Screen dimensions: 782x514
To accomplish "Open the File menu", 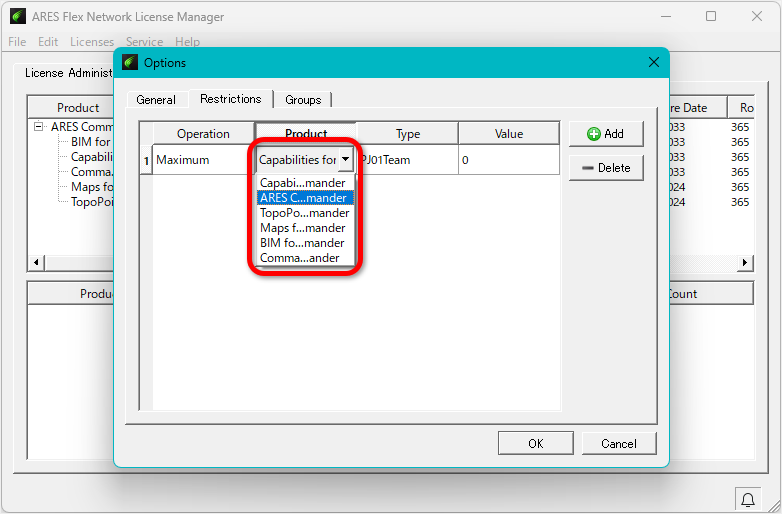I will pos(17,42).
